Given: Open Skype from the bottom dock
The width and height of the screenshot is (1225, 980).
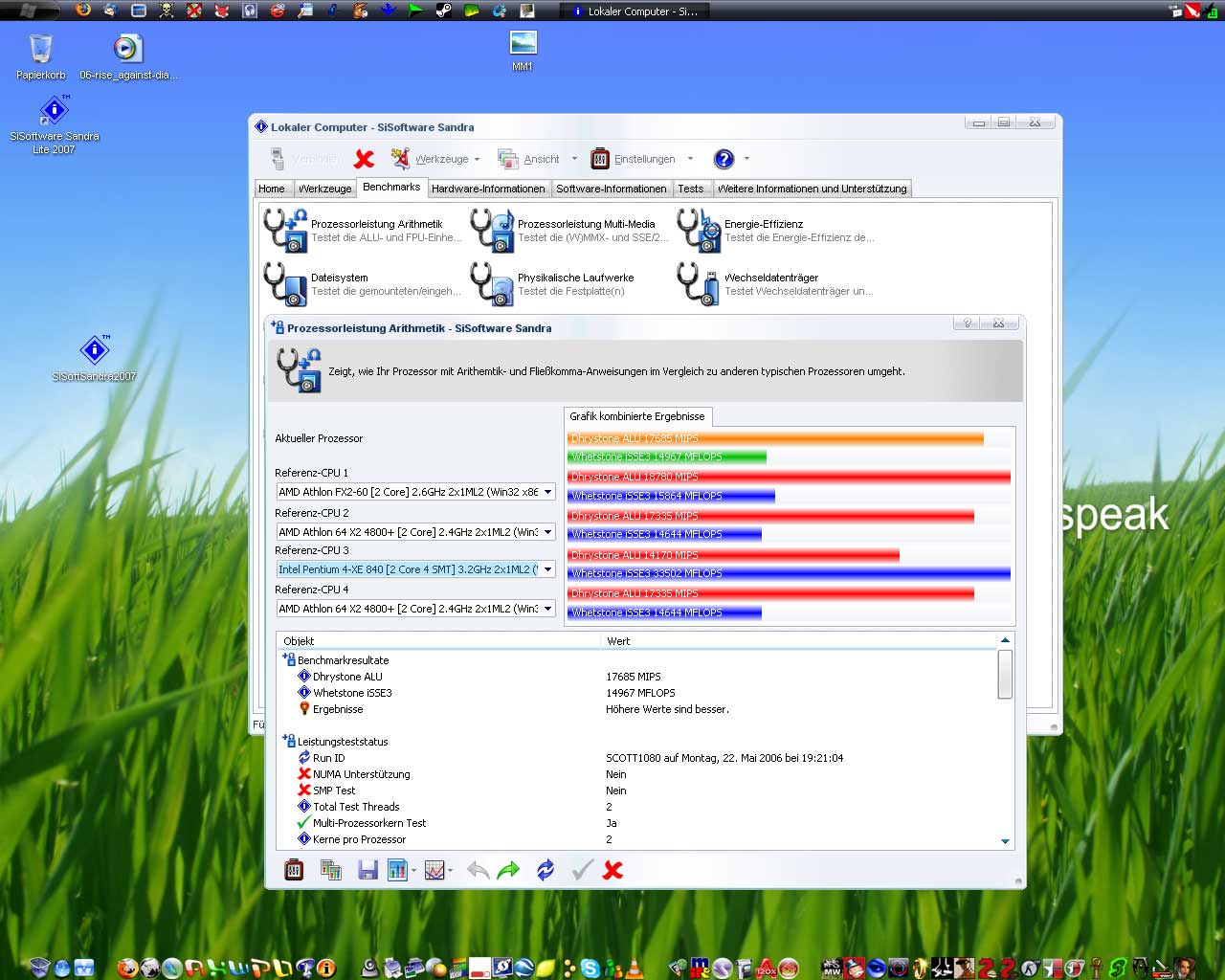Looking at the screenshot, I should pyautogui.click(x=590, y=969).
